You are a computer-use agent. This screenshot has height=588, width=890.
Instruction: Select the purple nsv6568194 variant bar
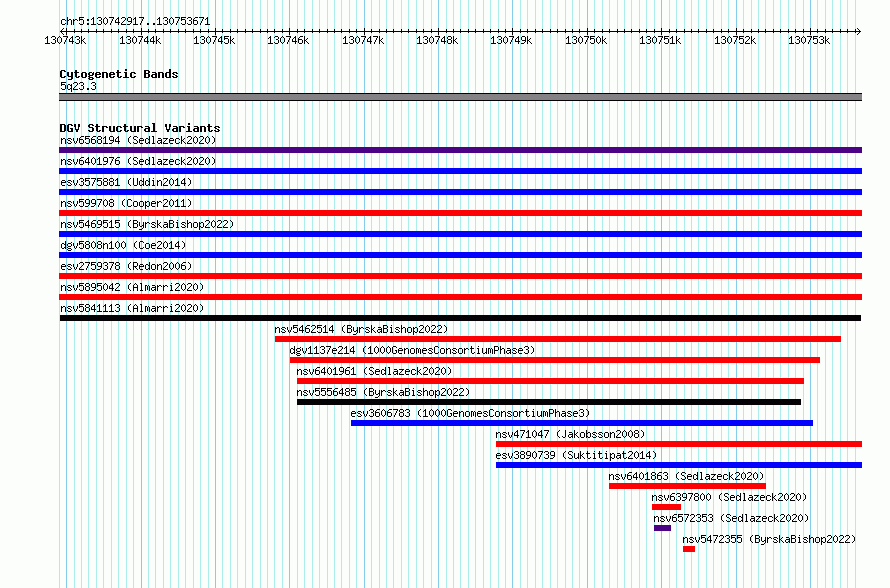(x=460, y=150)
